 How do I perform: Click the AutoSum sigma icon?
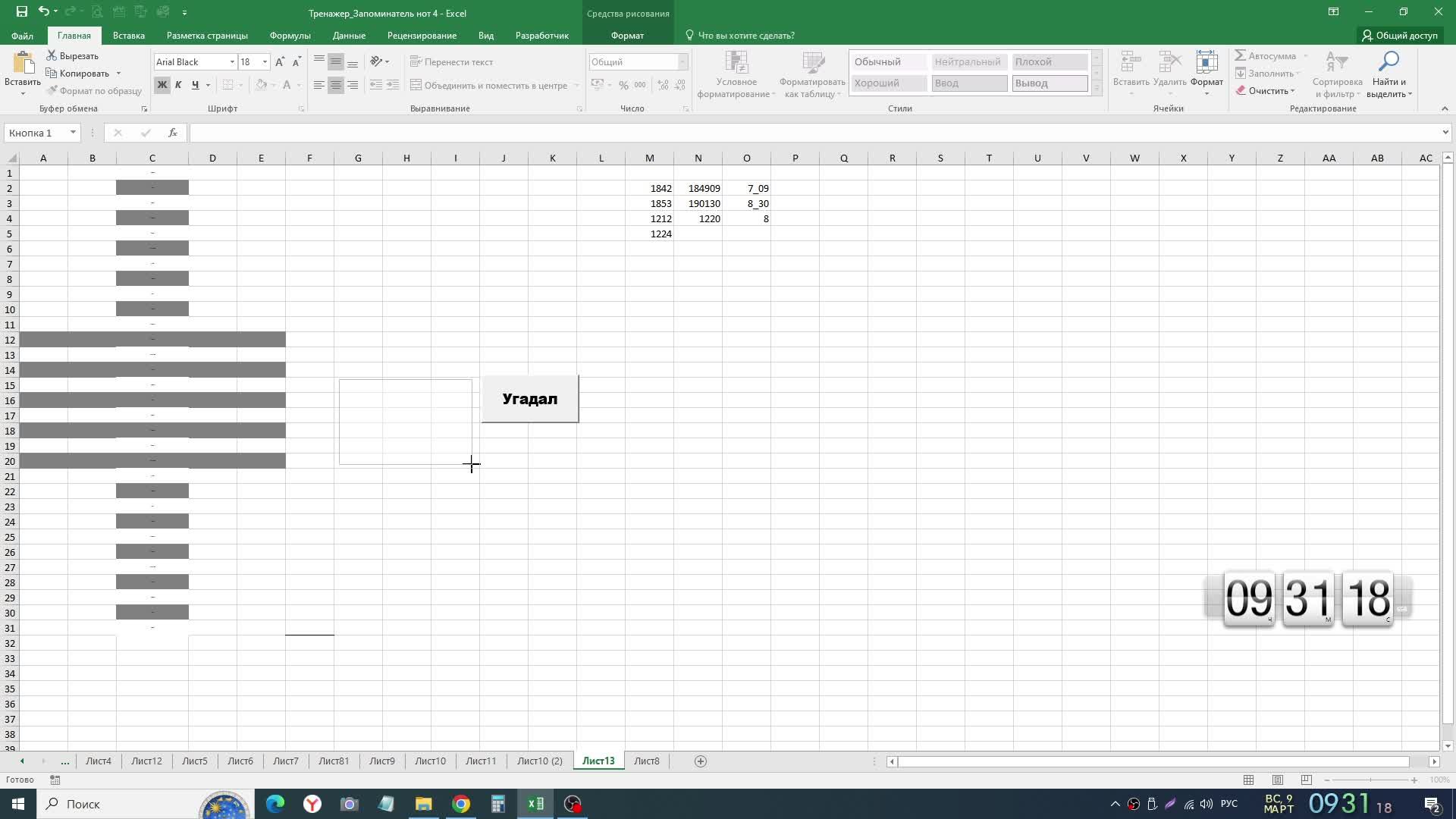coord(1241,55)
